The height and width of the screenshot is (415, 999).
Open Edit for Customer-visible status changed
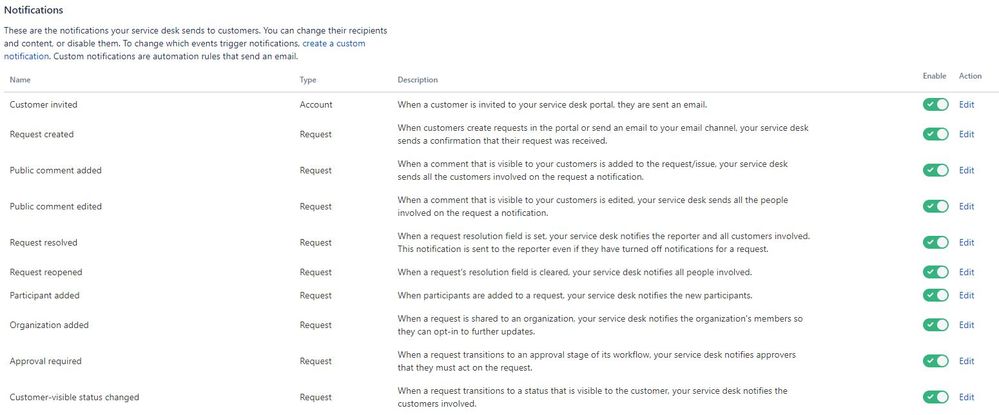[967, 397]
